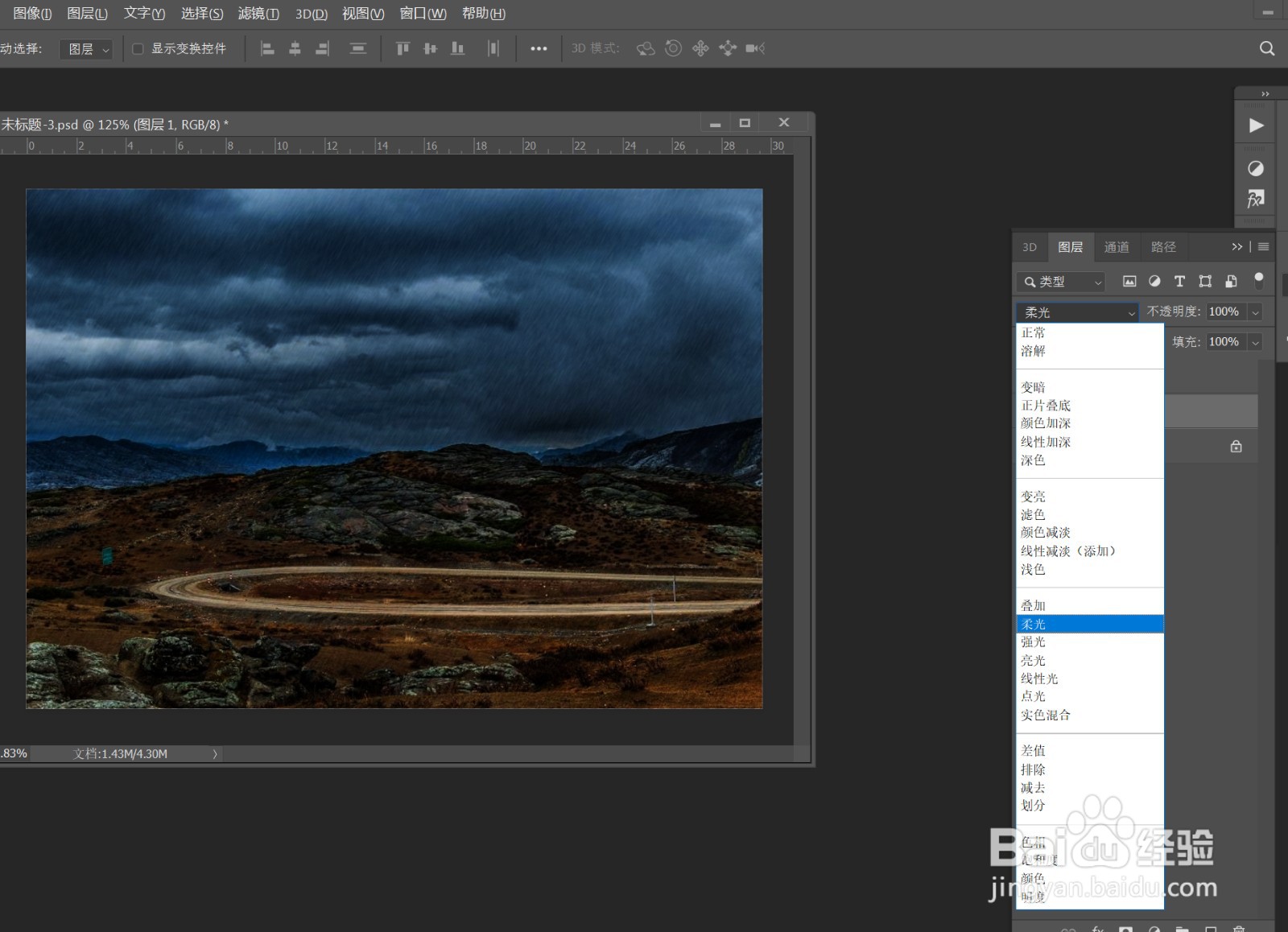Image resolution: width=1288 pixels, height=932 pixels.
Task: Open the 图层 auto-select dropdown in options bar
Action: click(x=85, y=49)
